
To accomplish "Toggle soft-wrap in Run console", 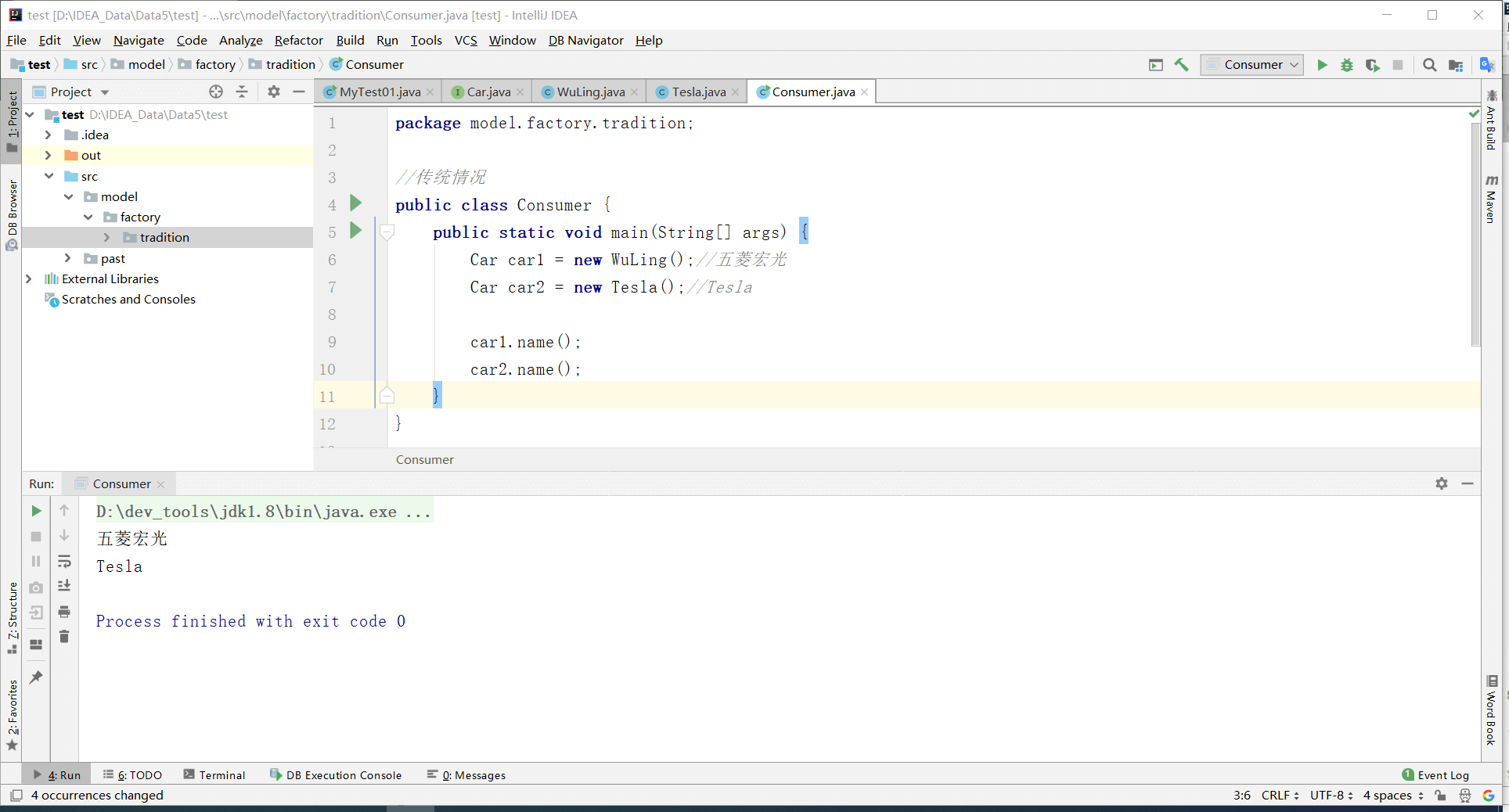I will (64, 562).
